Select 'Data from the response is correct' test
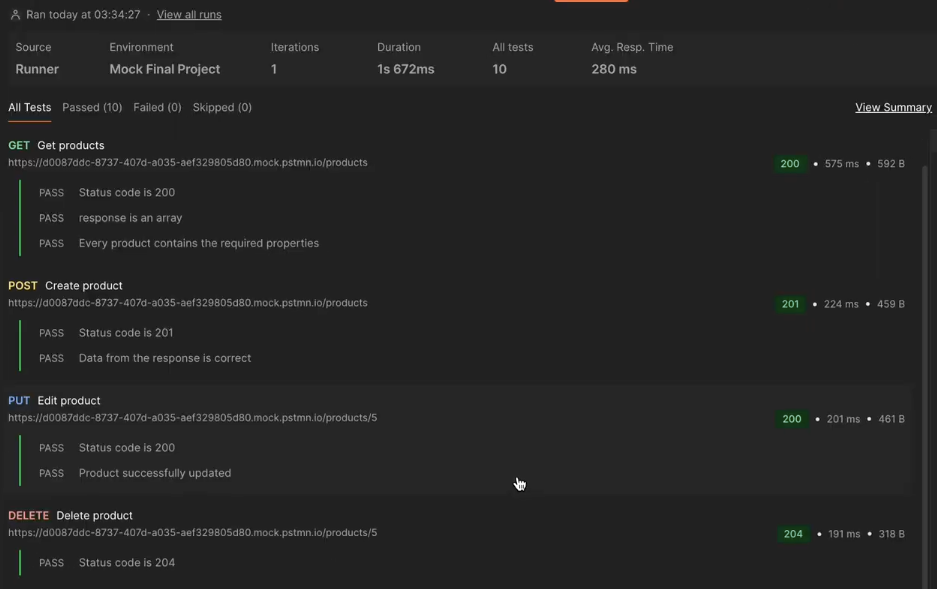This screenshot has width=937, height=589. (164, 358)
